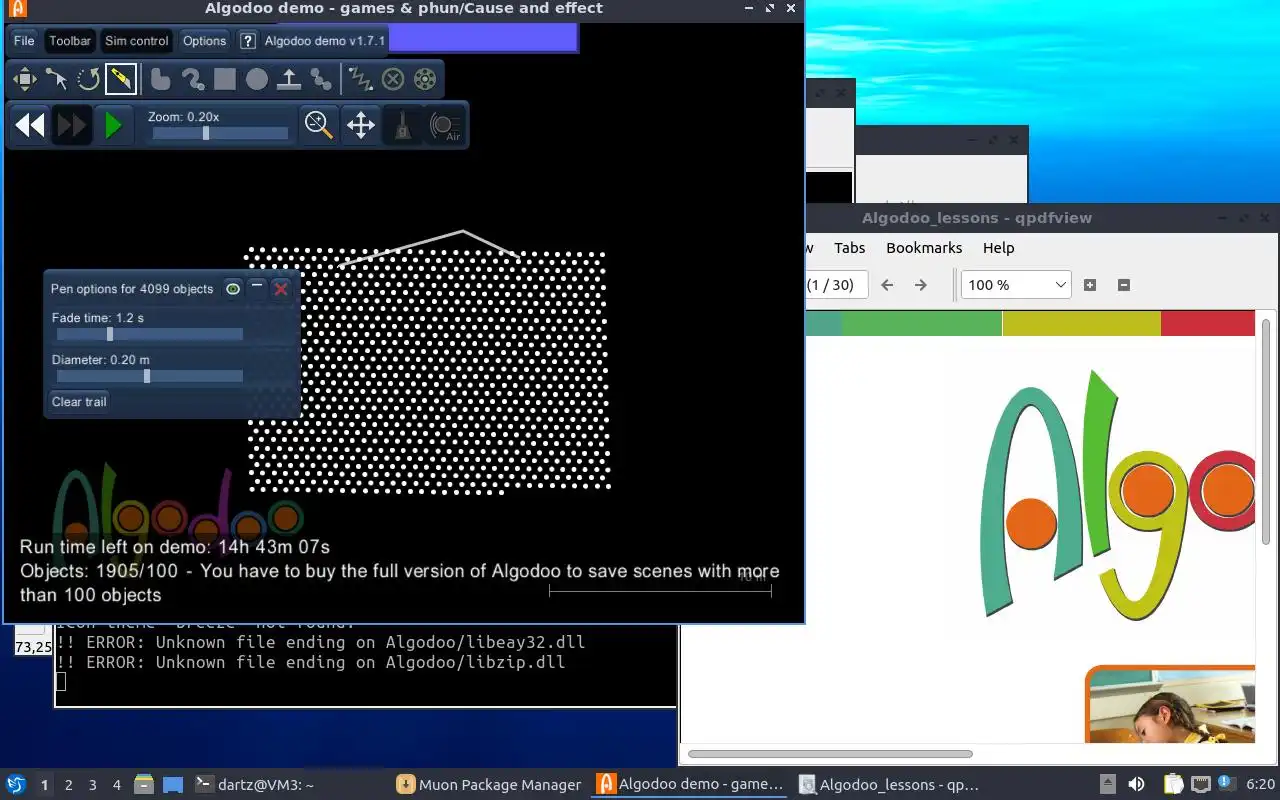Close the Pen options panel
The height and width of the screenshot is (800, 1280).
[x=281, y=289]
